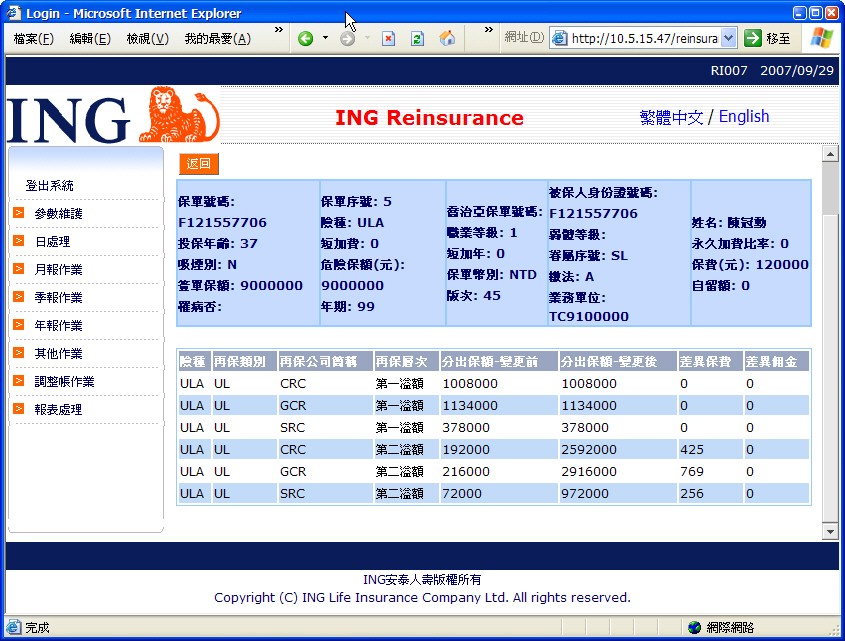Image resolution: width=845 pixels, height=641 pixels.
Task: Open the 檔案(F) menu
Action: 34,39
